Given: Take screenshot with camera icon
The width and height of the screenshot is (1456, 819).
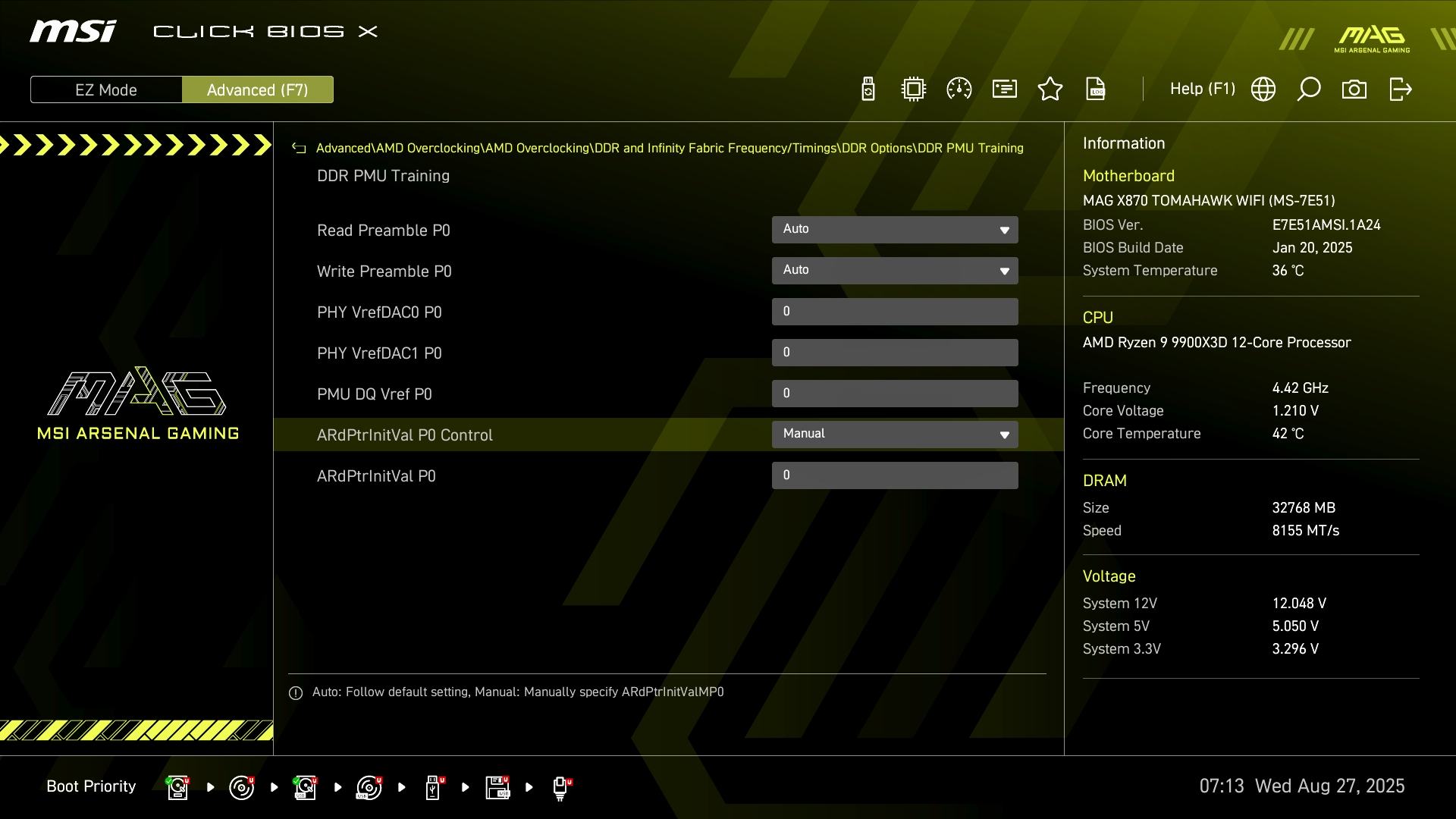Looking at the screenshot, I should pos(1354,89).
